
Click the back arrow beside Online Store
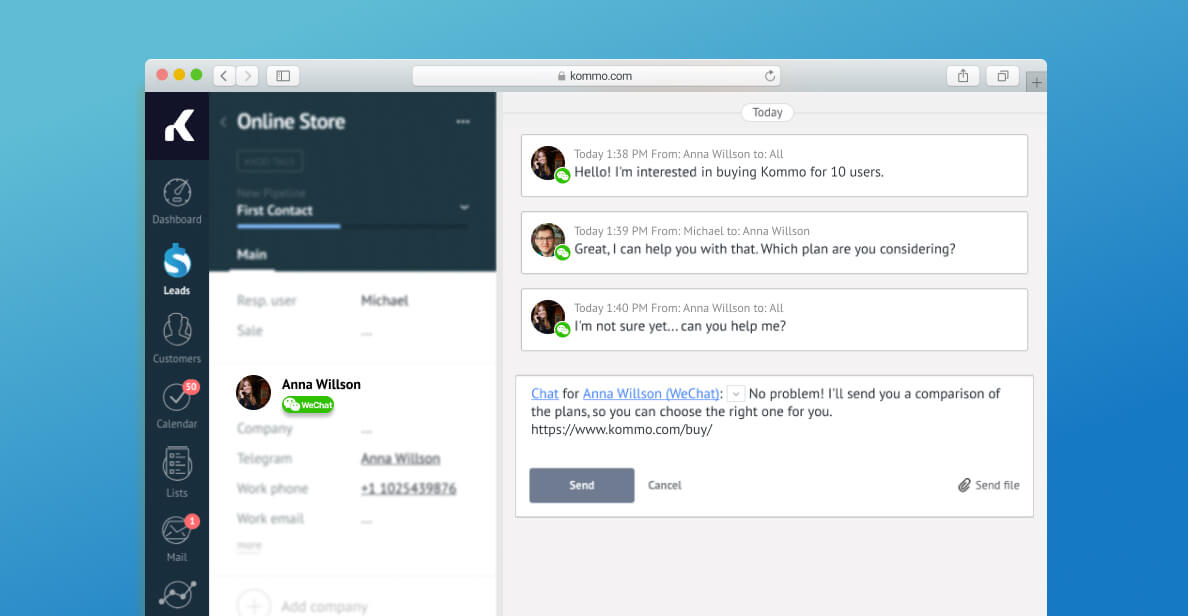[223, 122]
